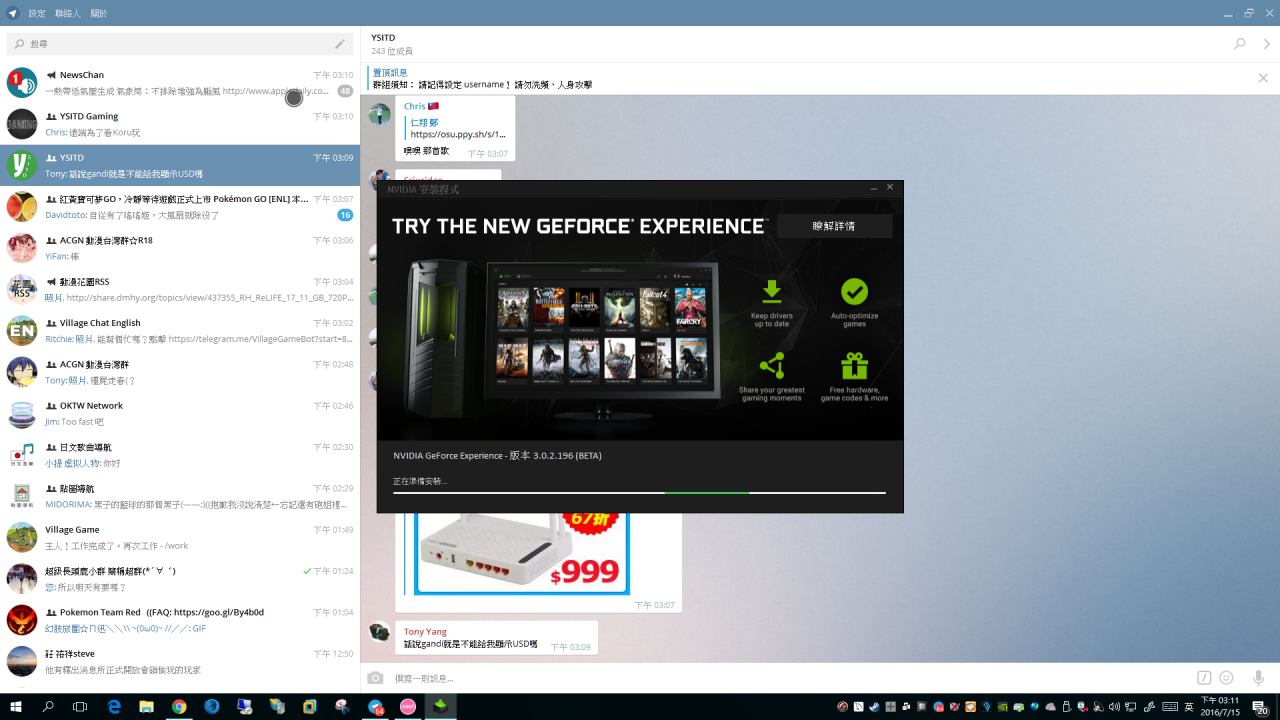Type in the message input field
Screen dimensions: 1280x720
[780, 678]
